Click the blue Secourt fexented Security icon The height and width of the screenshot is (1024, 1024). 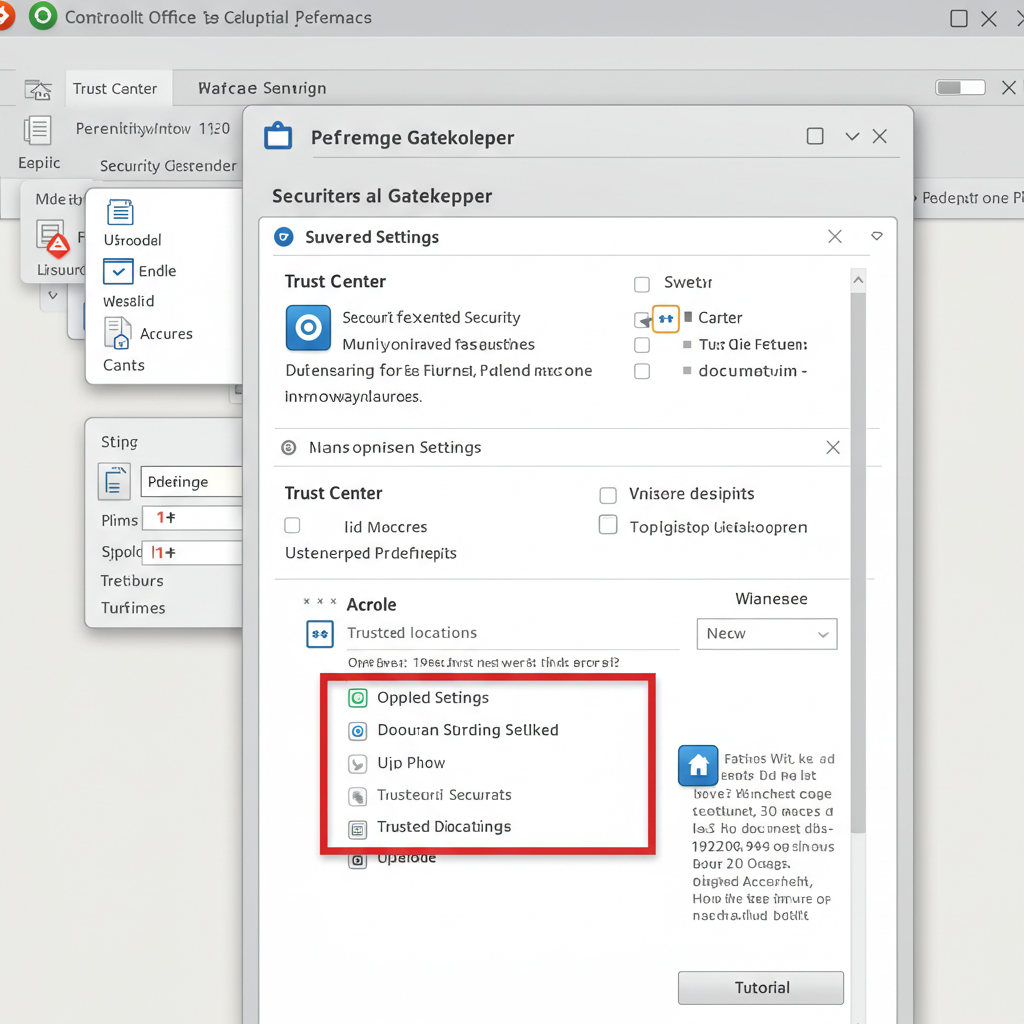click(x=308, y=327)
